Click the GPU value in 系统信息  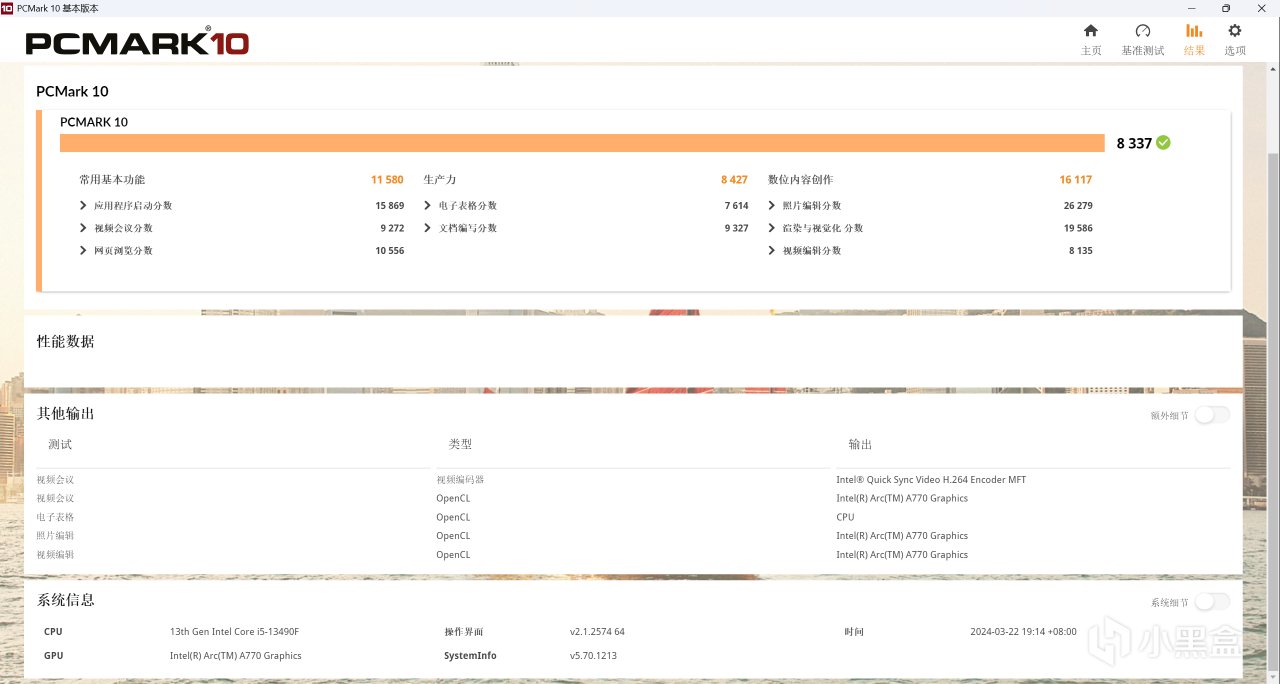(235, 656)
